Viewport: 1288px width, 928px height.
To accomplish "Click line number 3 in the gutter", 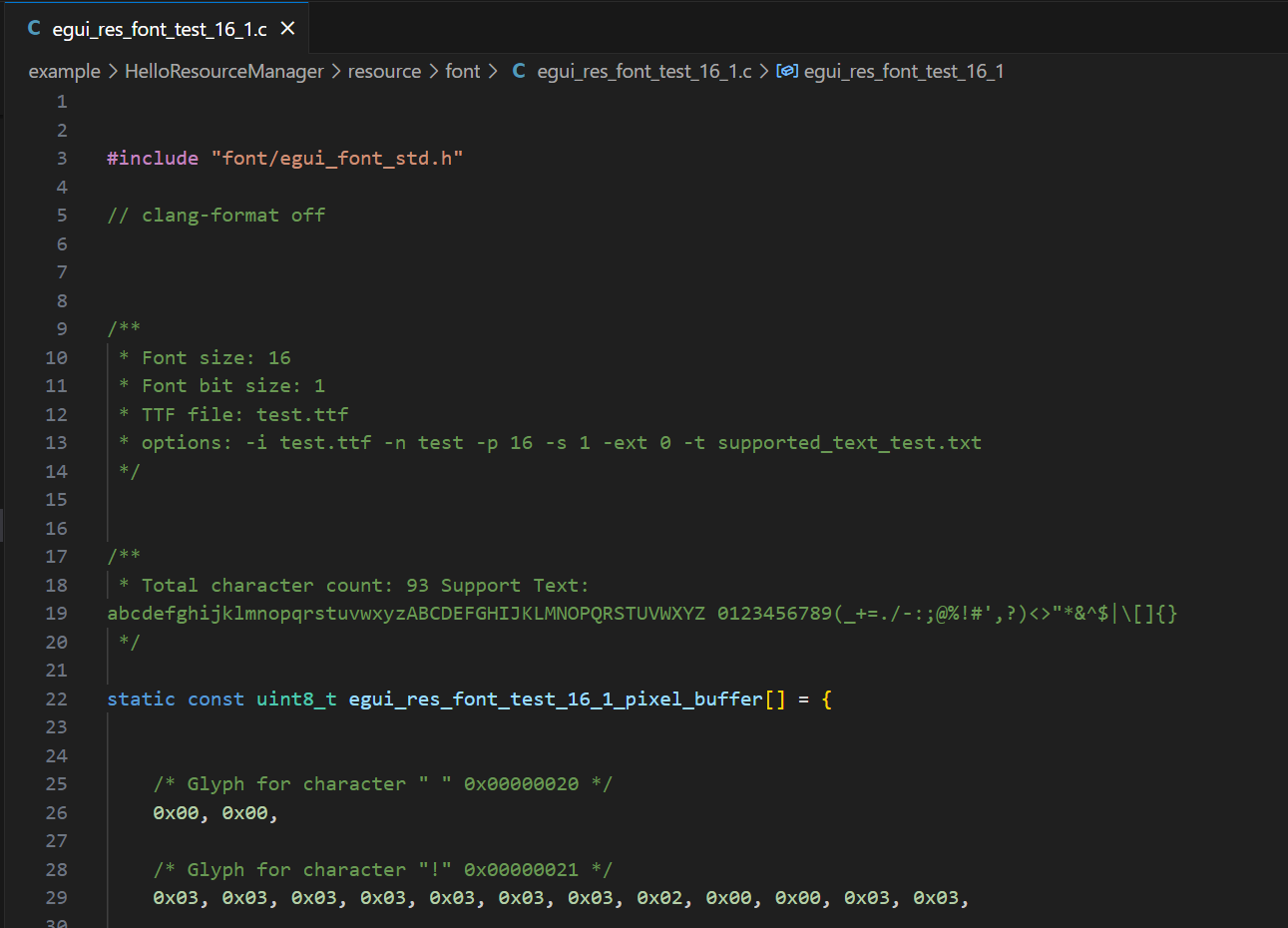I will [x=62, y=159].
